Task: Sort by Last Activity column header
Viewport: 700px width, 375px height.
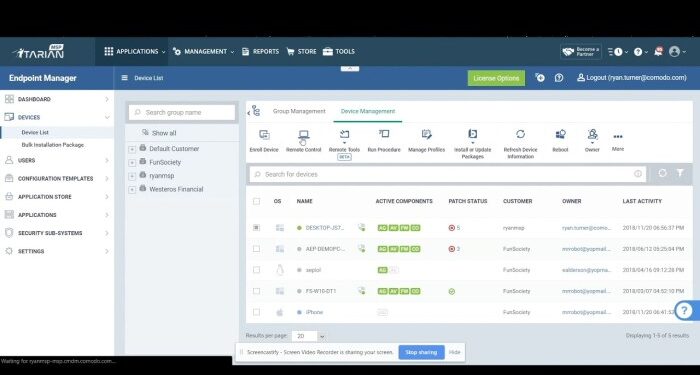Action: [642, 201]
